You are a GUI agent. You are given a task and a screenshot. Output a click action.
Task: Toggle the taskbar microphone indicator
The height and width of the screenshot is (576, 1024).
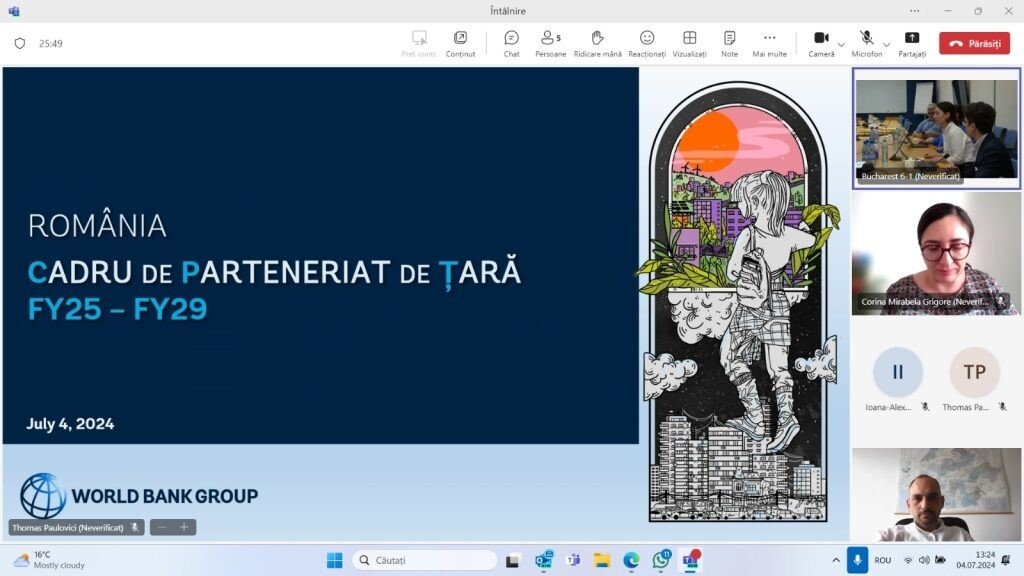pyautogui.click(x=856, y=560)
